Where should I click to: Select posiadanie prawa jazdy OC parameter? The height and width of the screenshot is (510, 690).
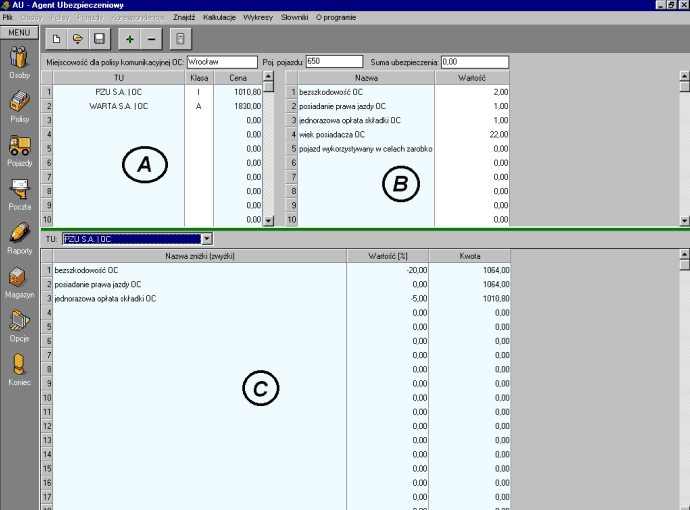pos(366,106)
